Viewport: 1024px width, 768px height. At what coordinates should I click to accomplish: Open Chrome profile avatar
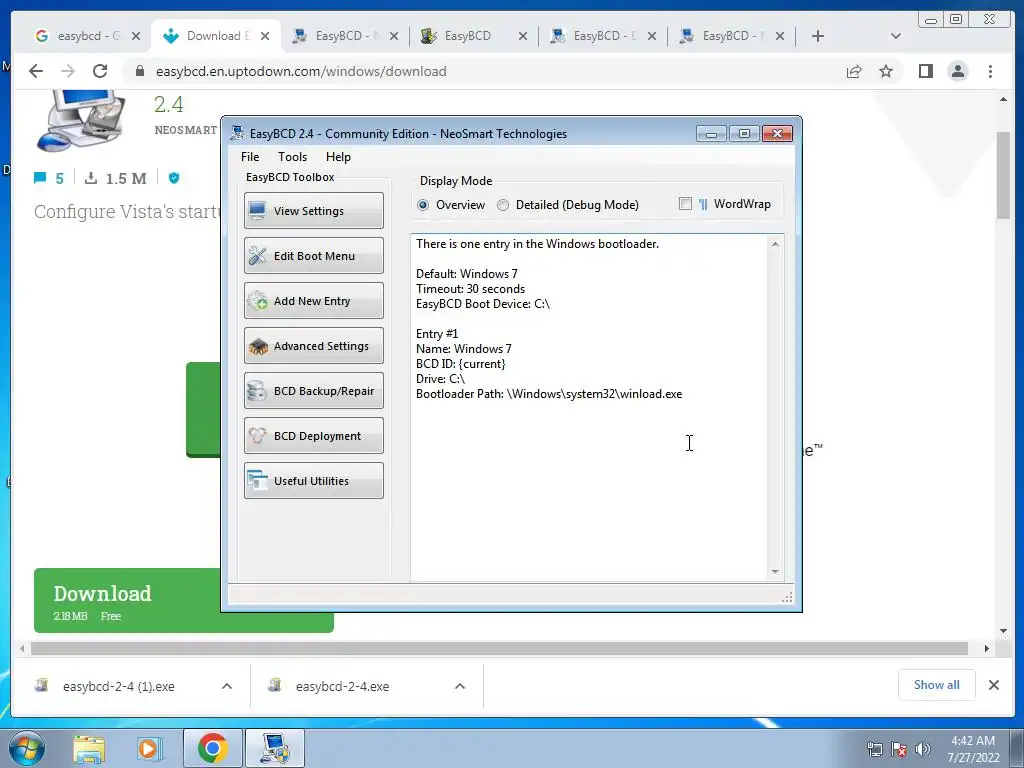coord(957,71)
